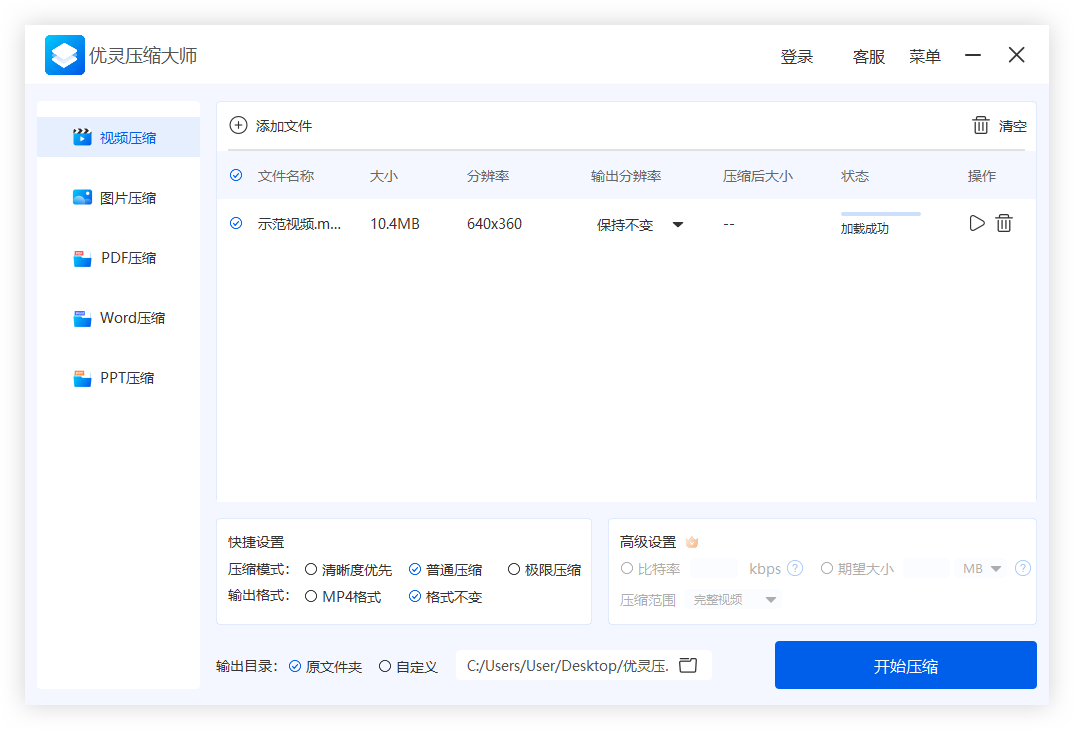Viewport: 1074px width, 730px height.
Task: Select 极限压缩 compression mode
Action: point(514,570)
